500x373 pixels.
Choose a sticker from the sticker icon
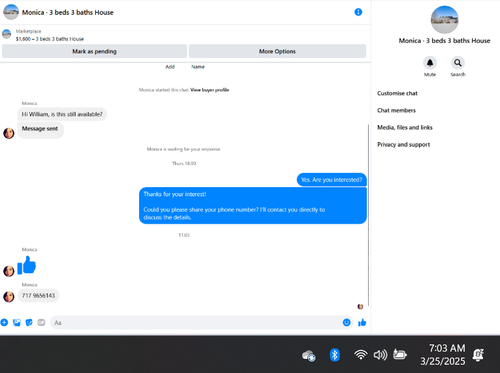pyautogui.click(x=29, y=322)
